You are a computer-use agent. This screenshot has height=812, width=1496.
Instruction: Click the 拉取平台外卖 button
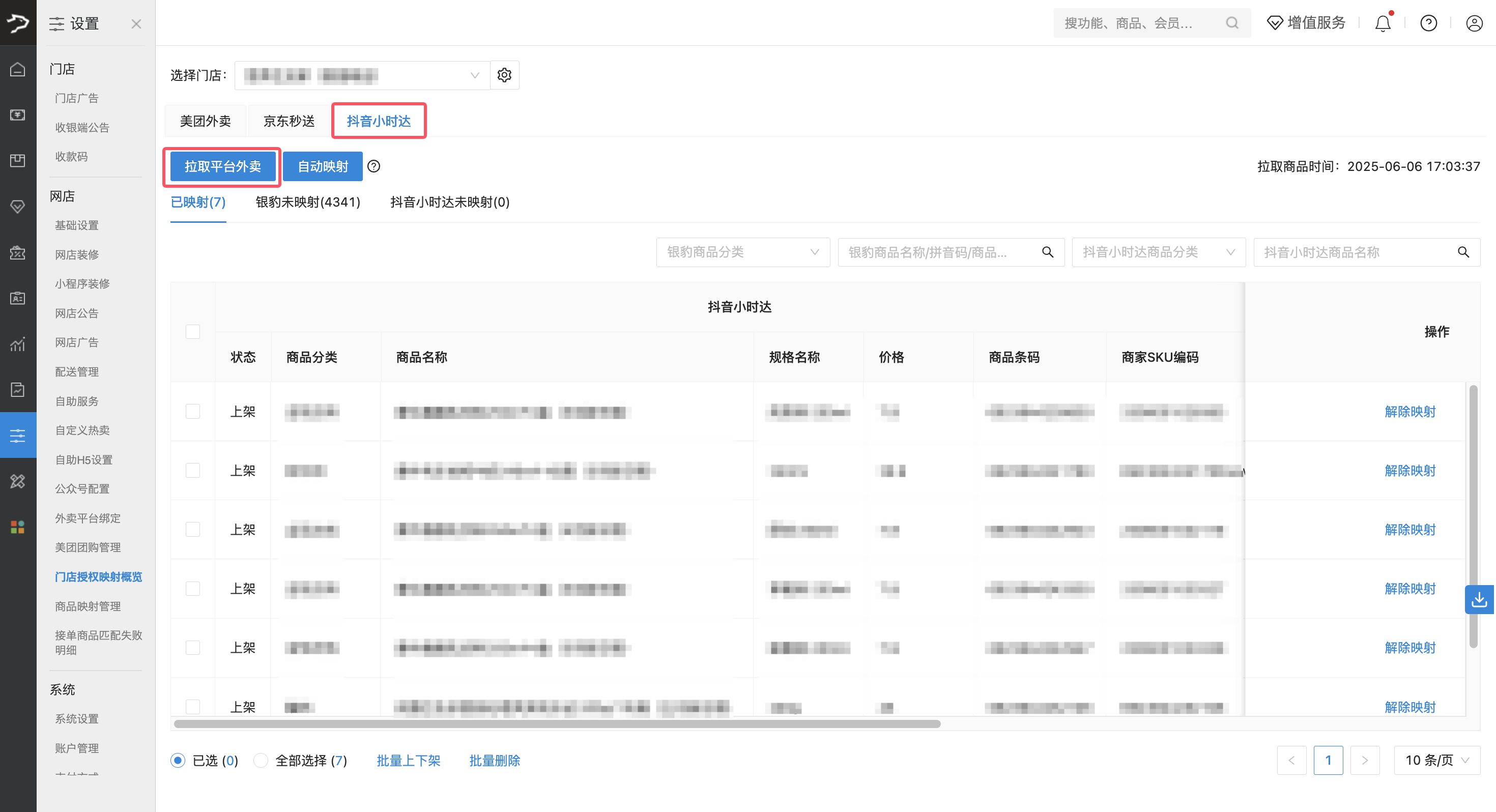pos(222,167)
